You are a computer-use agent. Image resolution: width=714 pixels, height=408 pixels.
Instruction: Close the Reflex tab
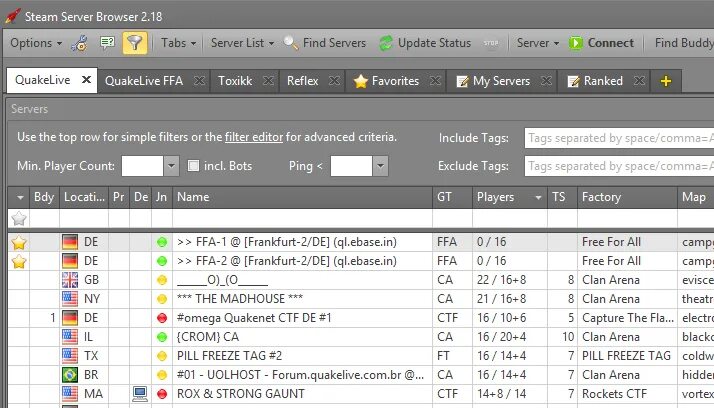(334, 81)
